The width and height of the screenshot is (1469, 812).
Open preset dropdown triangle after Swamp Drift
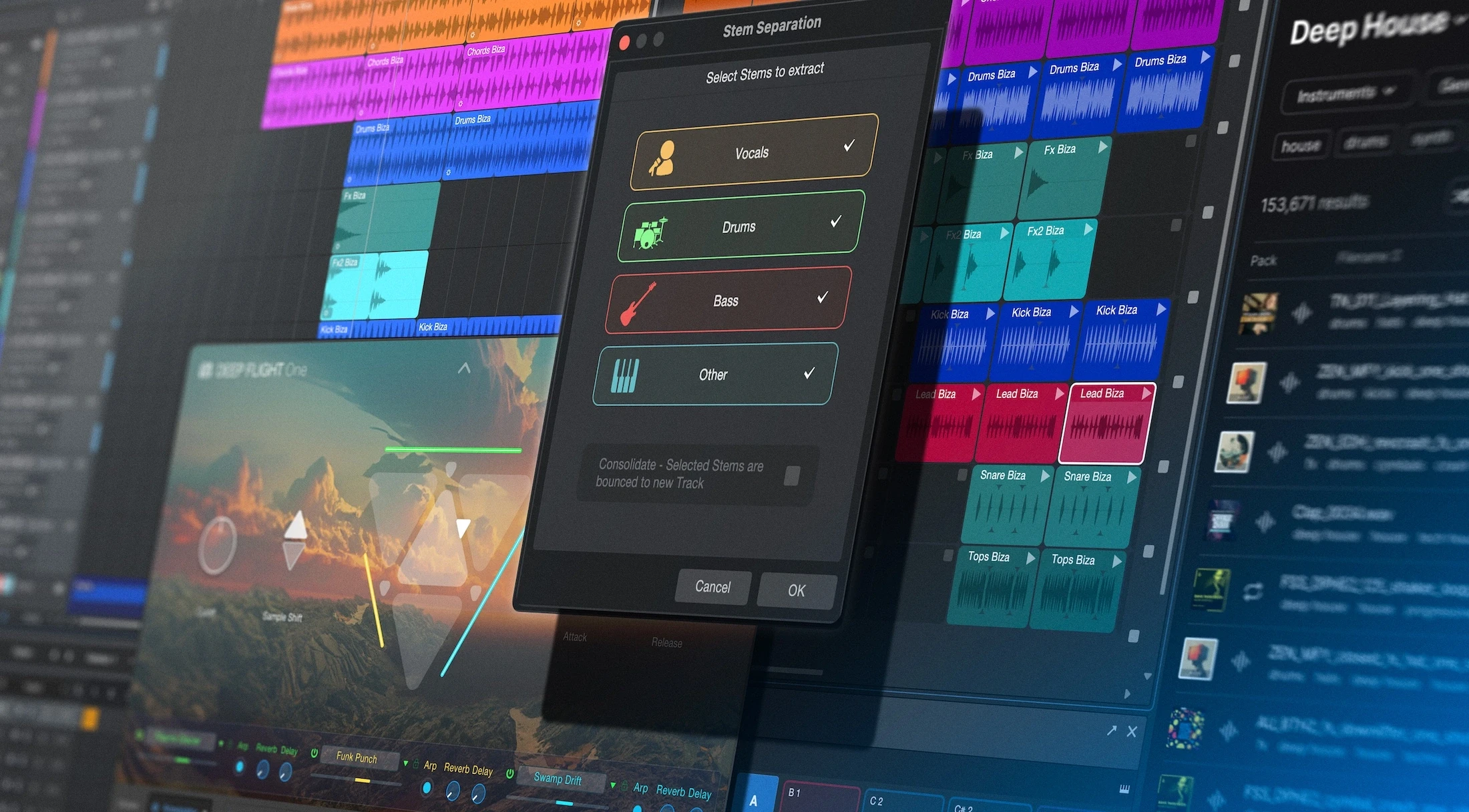click(x=613, y=785)
